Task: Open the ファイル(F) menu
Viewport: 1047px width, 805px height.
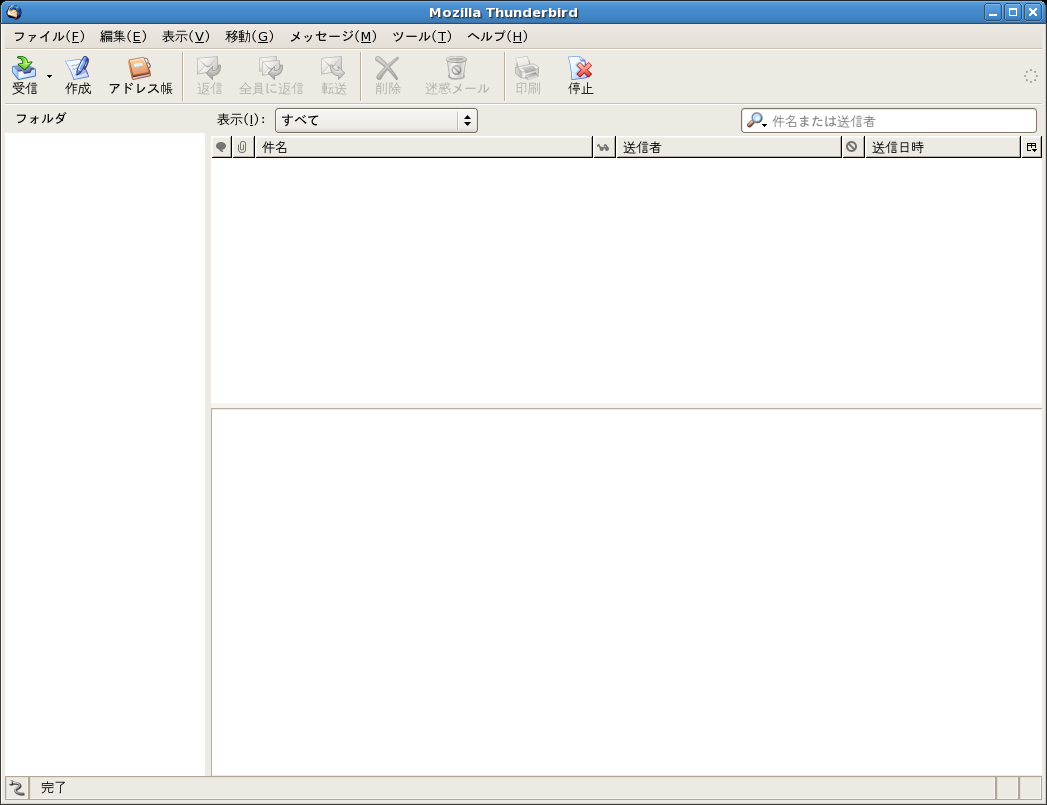Action: [49, 36]
